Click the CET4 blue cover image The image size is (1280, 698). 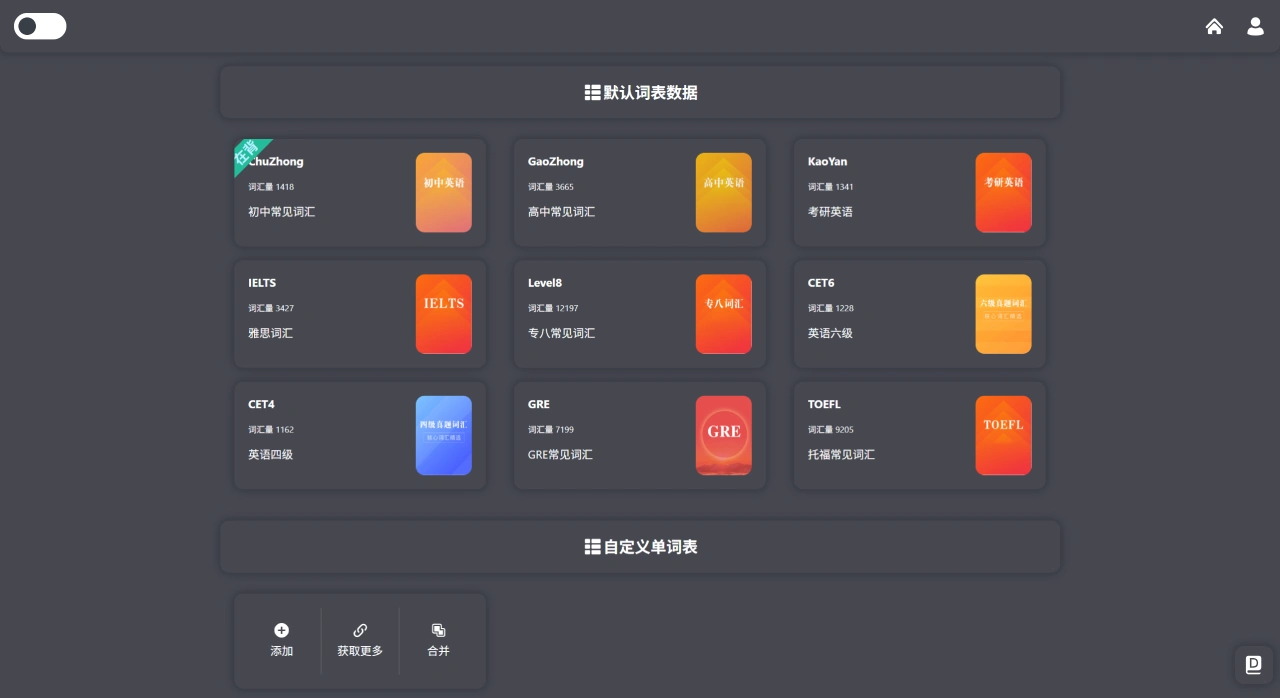(x=443, y=435)
